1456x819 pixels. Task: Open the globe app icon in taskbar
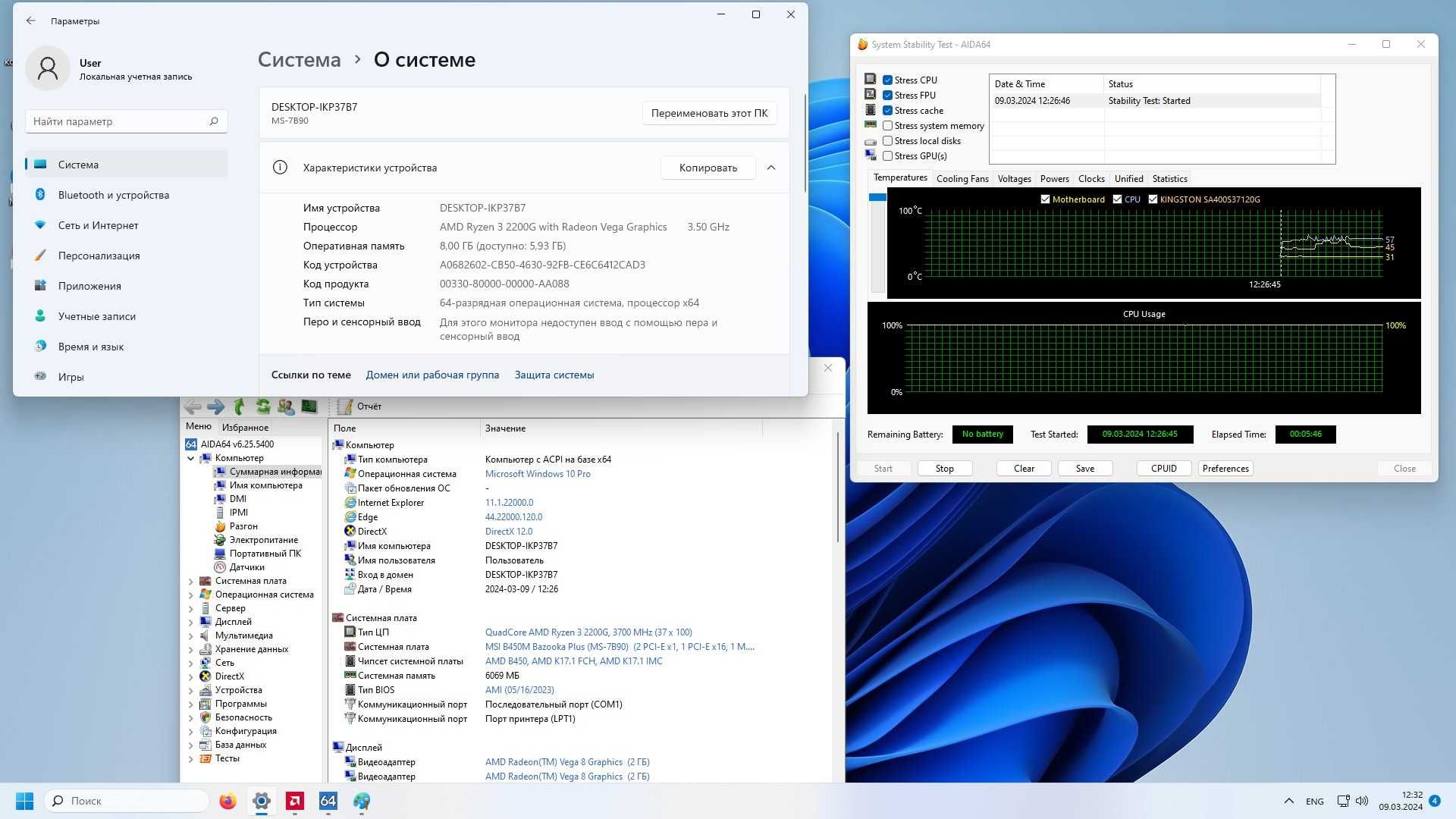(362, 801)
